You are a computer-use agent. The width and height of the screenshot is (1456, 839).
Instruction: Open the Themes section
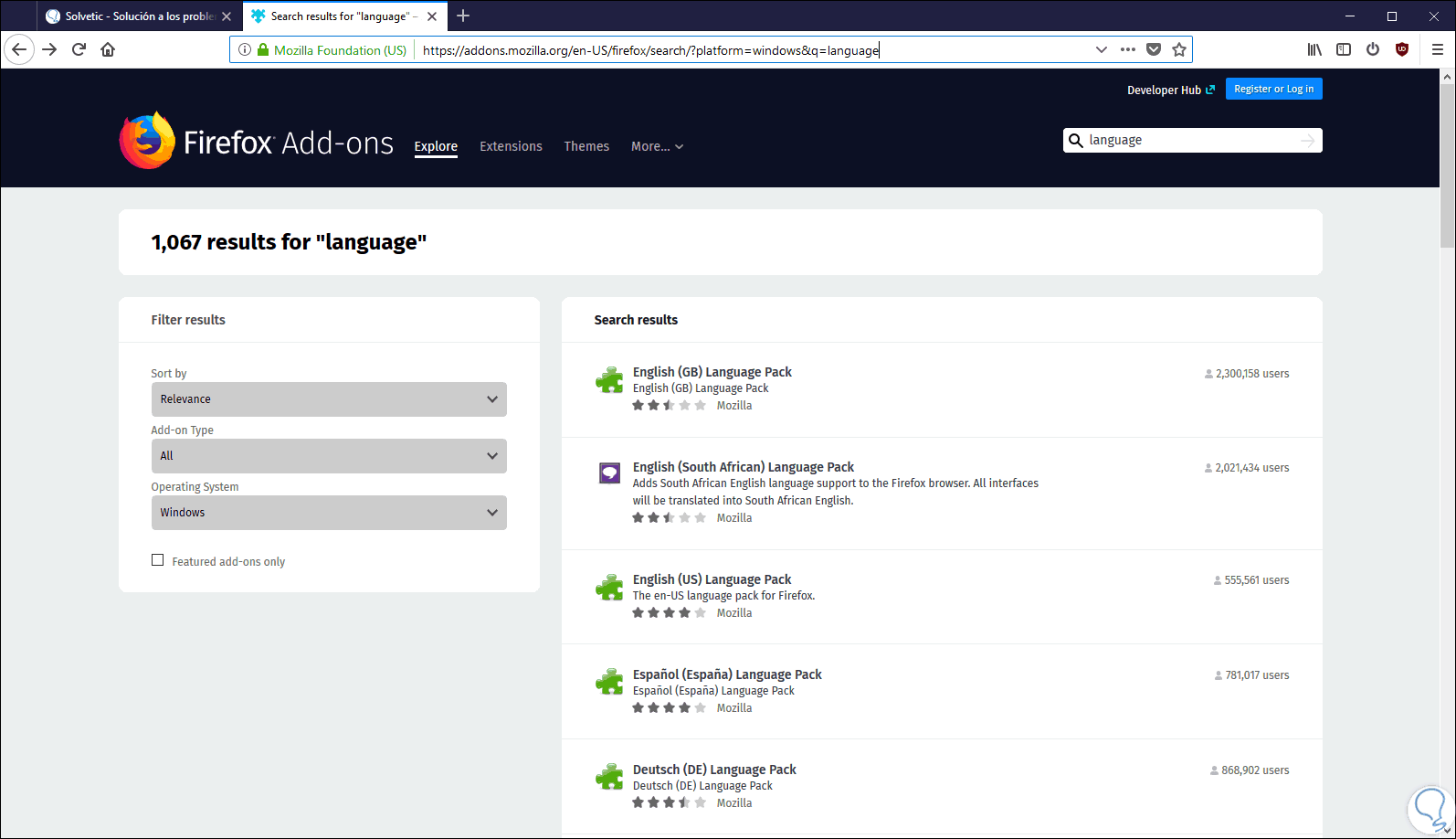pos(586,146)
